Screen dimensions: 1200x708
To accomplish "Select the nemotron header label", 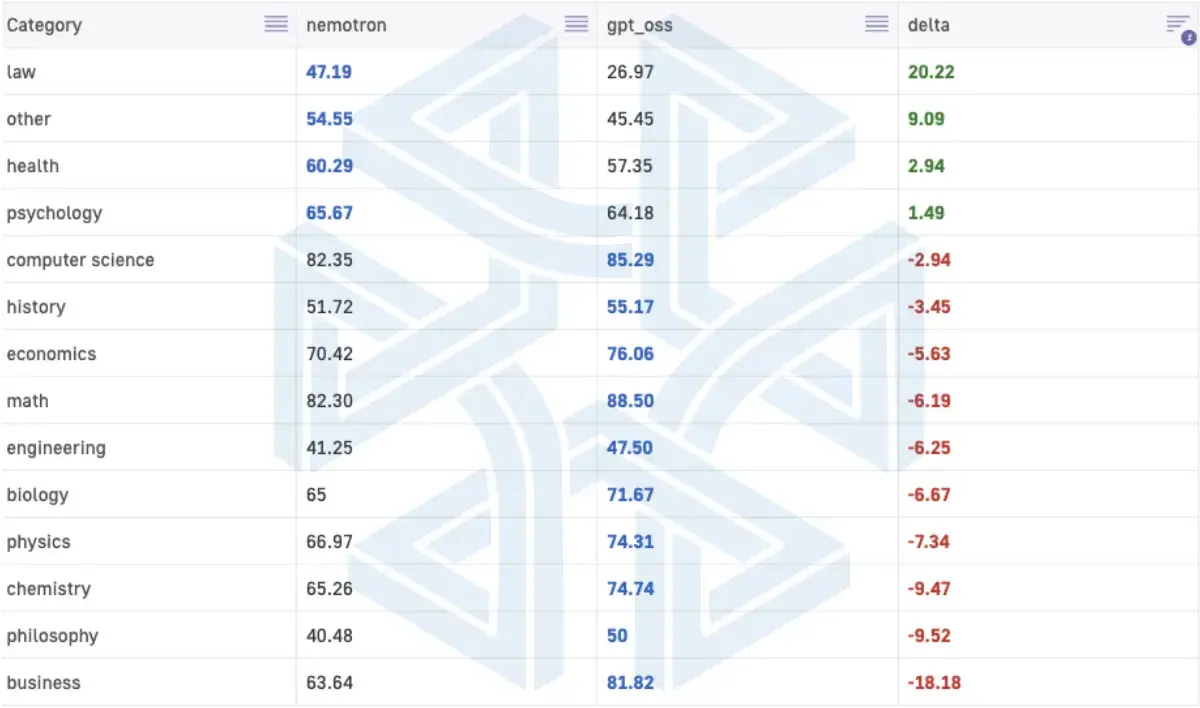I will coord(345,25).
